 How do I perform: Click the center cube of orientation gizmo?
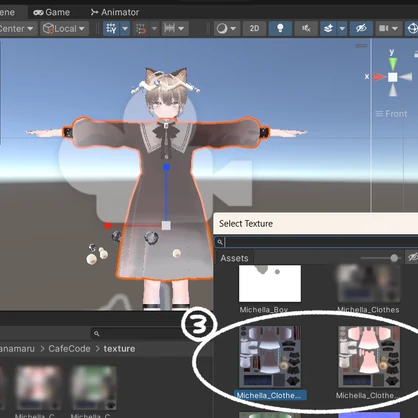pyautogui.click(x=393, y=77)
